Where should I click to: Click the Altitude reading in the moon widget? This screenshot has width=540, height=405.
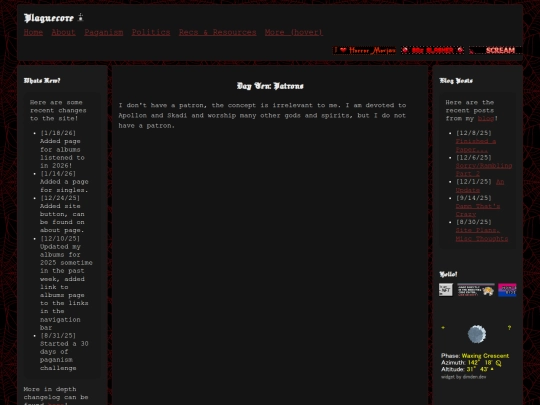(x=467, y=369)
